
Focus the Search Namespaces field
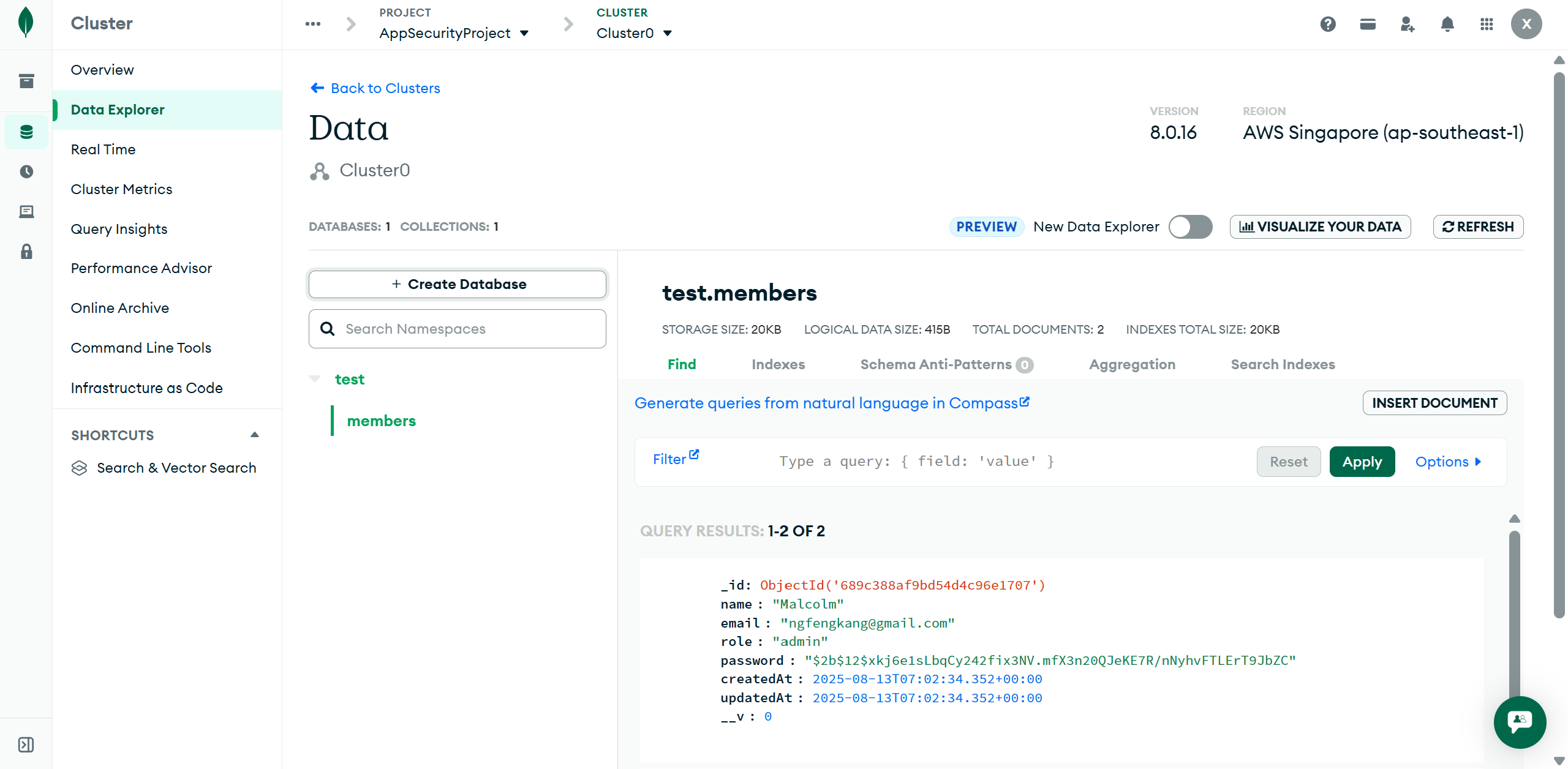point(458,329)
